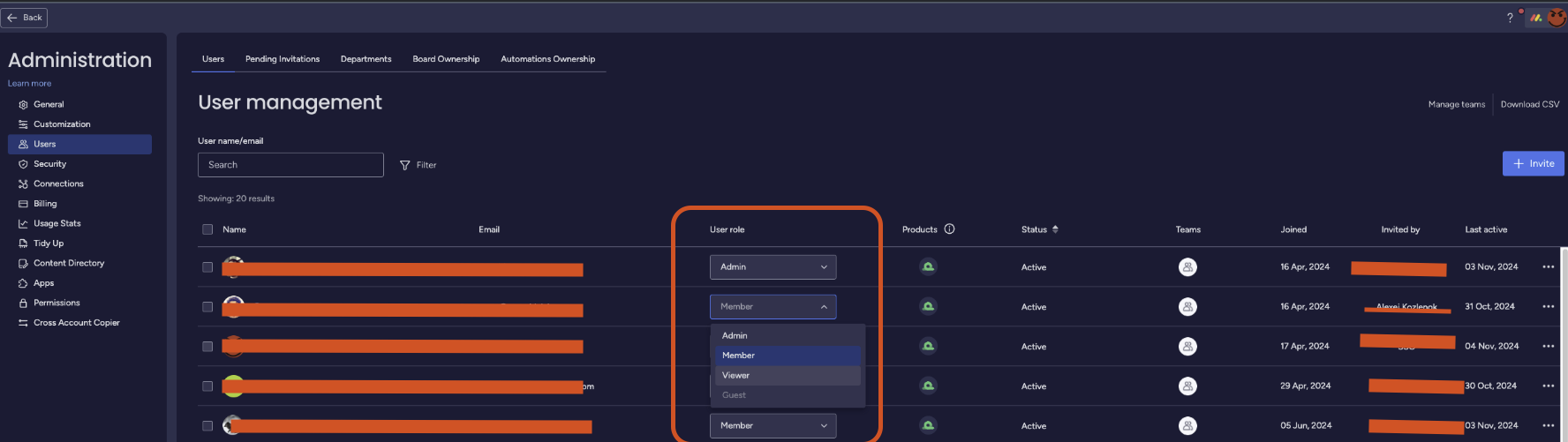
Task: Open the help question mark icon
Action: click(x=1510, y=18)
